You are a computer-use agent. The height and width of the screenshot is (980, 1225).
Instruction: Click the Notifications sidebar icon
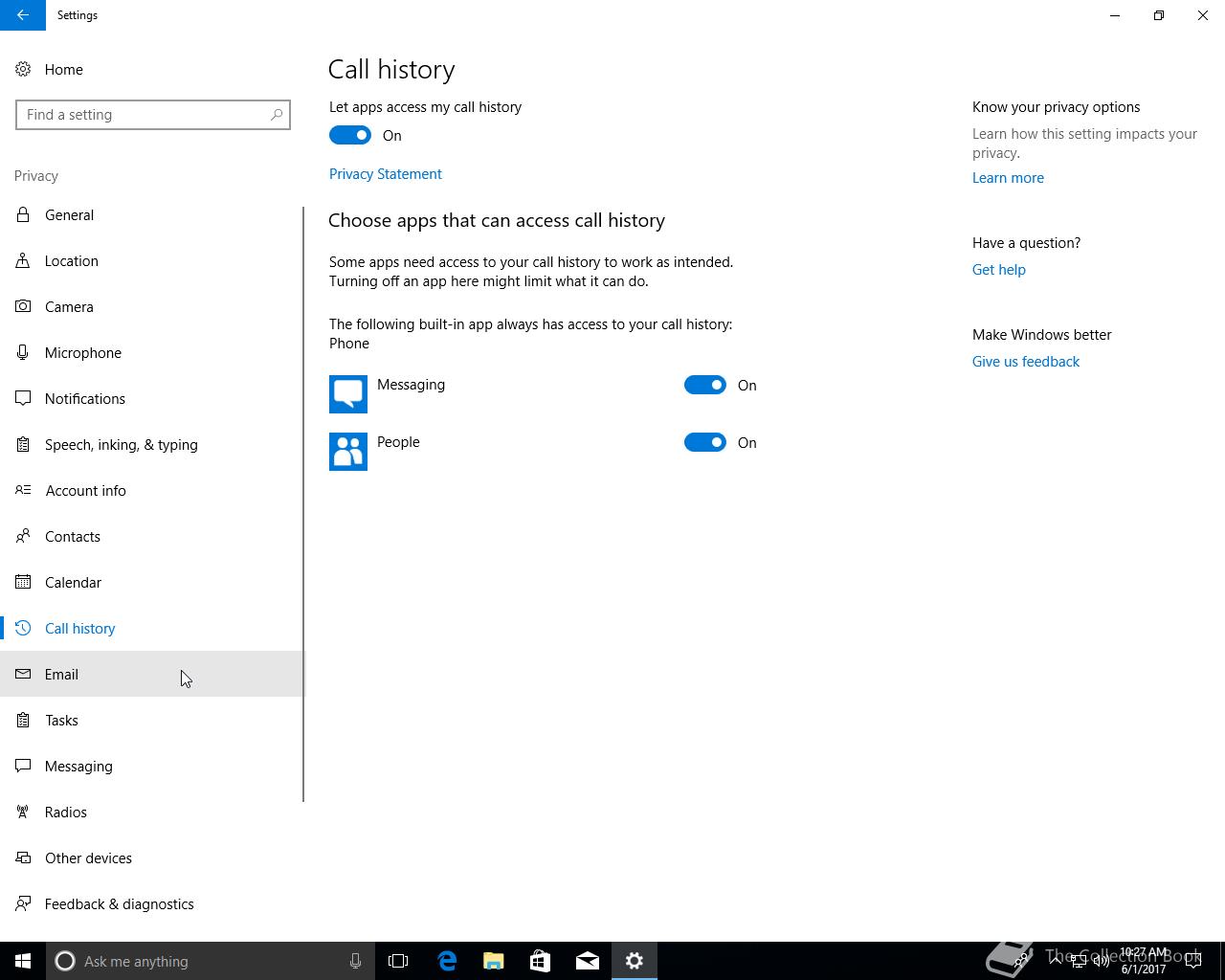click(x=23, y=398)
